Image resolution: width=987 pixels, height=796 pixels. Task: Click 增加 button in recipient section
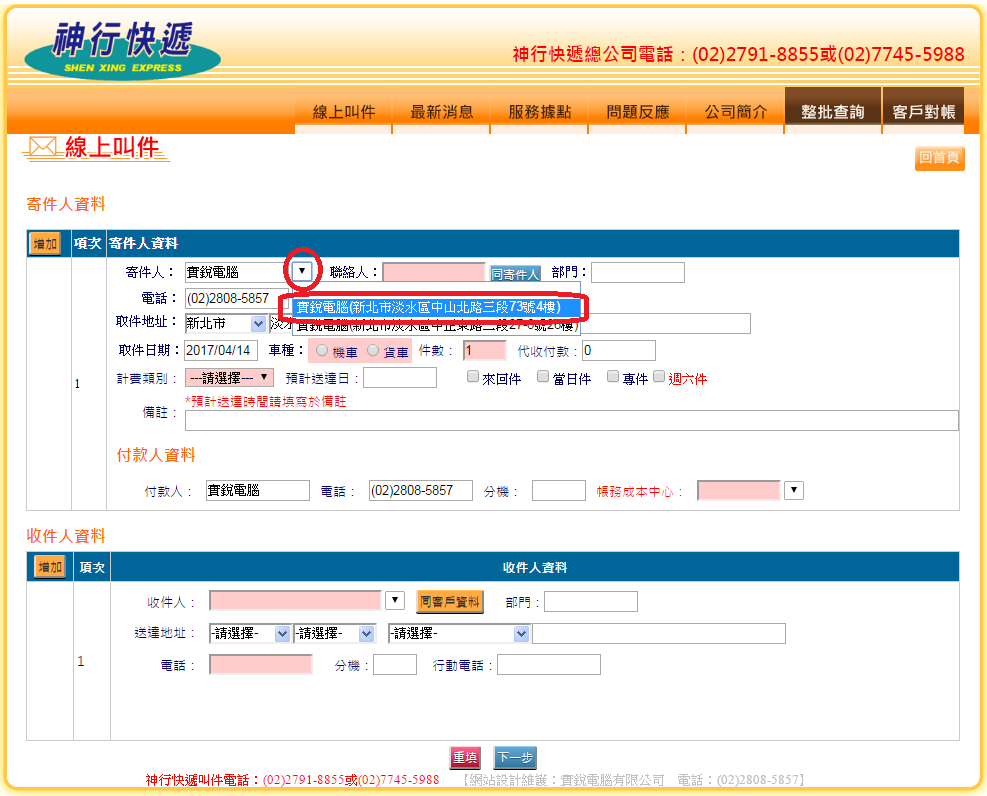click(x=50, y=567)
